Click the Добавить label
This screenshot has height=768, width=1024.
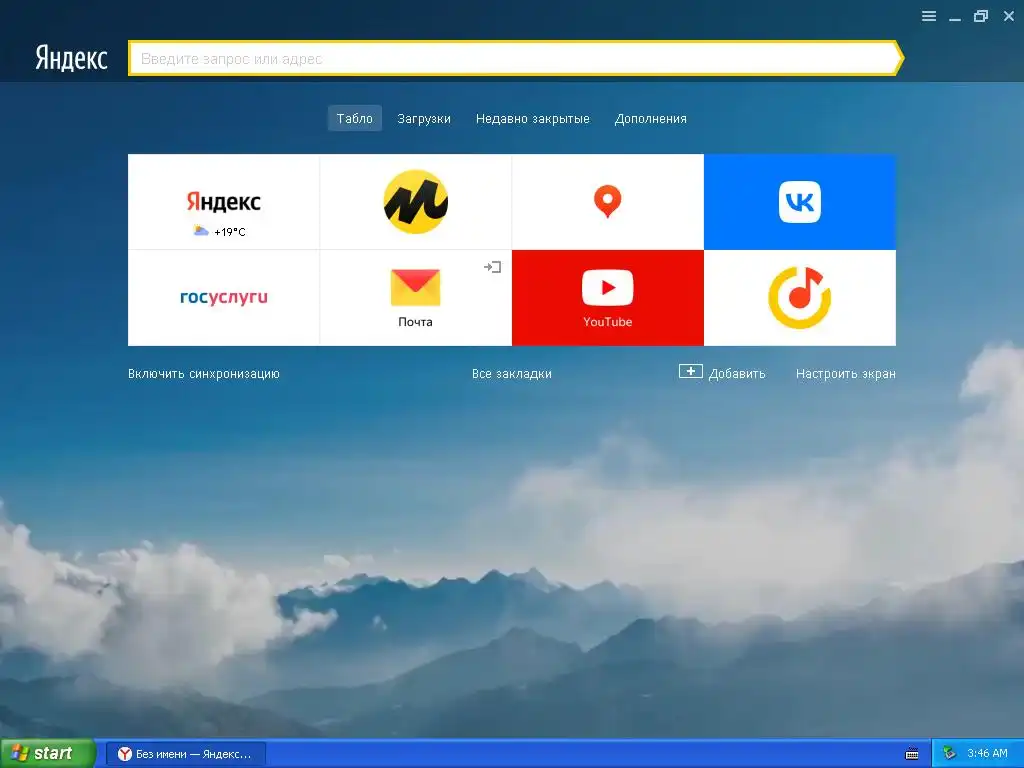click(x=737, y=374)
